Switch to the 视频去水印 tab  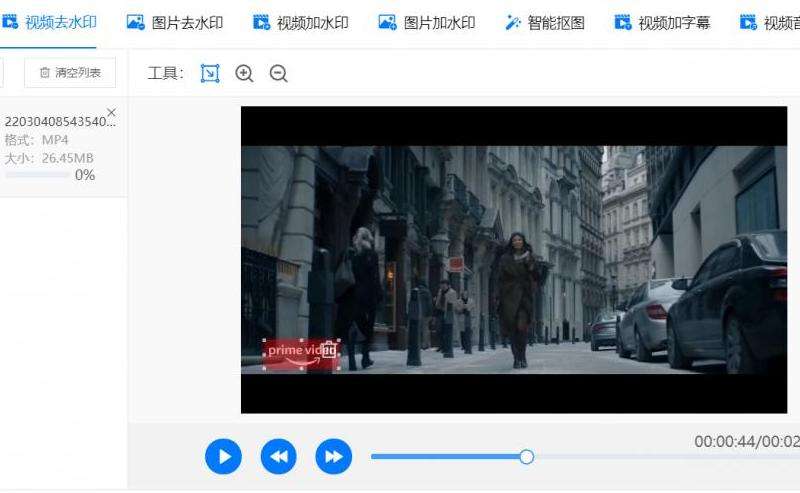(x=50, y=23)
